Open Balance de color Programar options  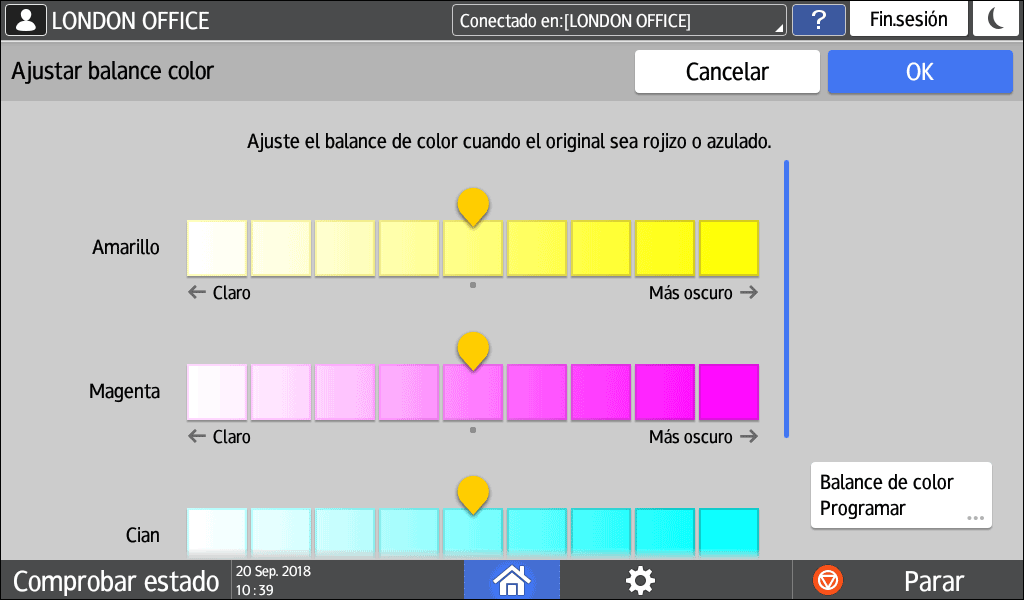(x=901, y=495)
